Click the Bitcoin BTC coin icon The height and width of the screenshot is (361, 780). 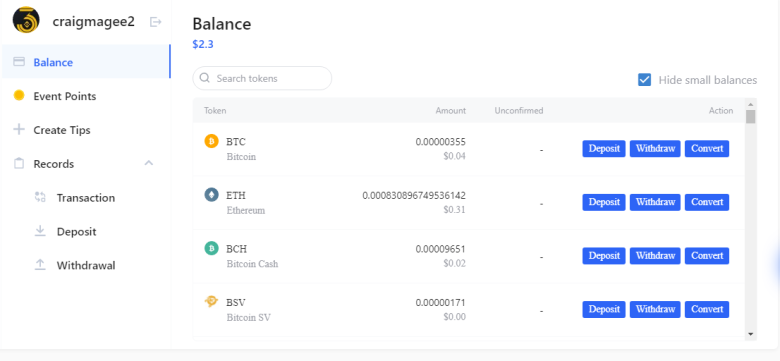coord(211,141)
